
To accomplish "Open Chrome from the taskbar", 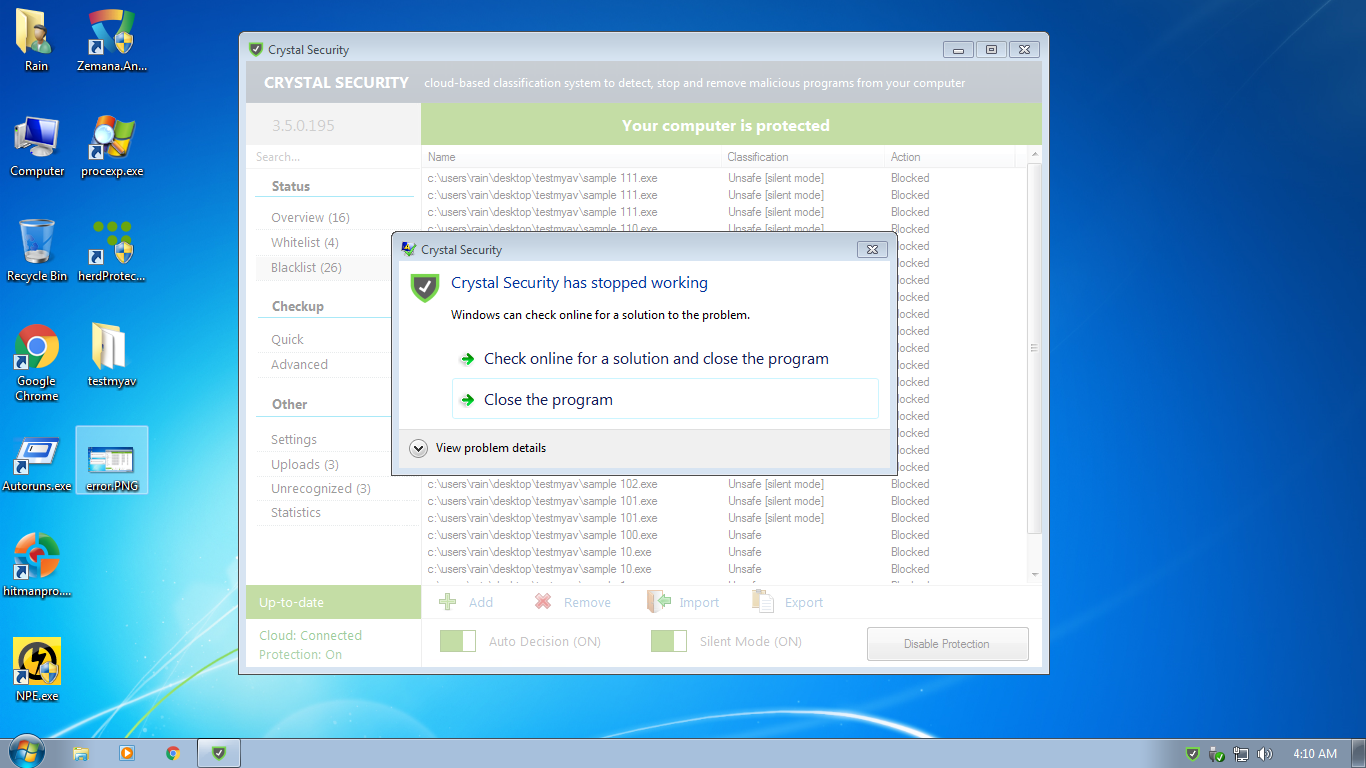I will point(173,753).
